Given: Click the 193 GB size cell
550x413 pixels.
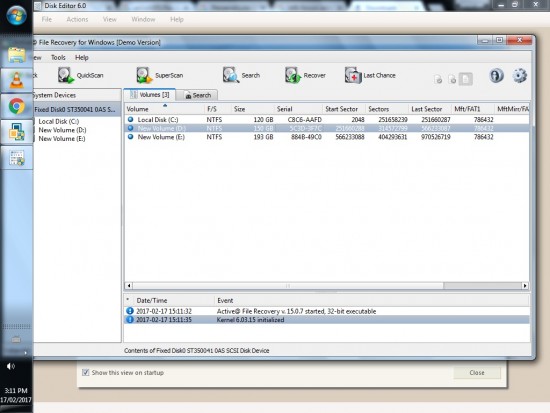Looking at the screenshot, I should tap(263, 137).
